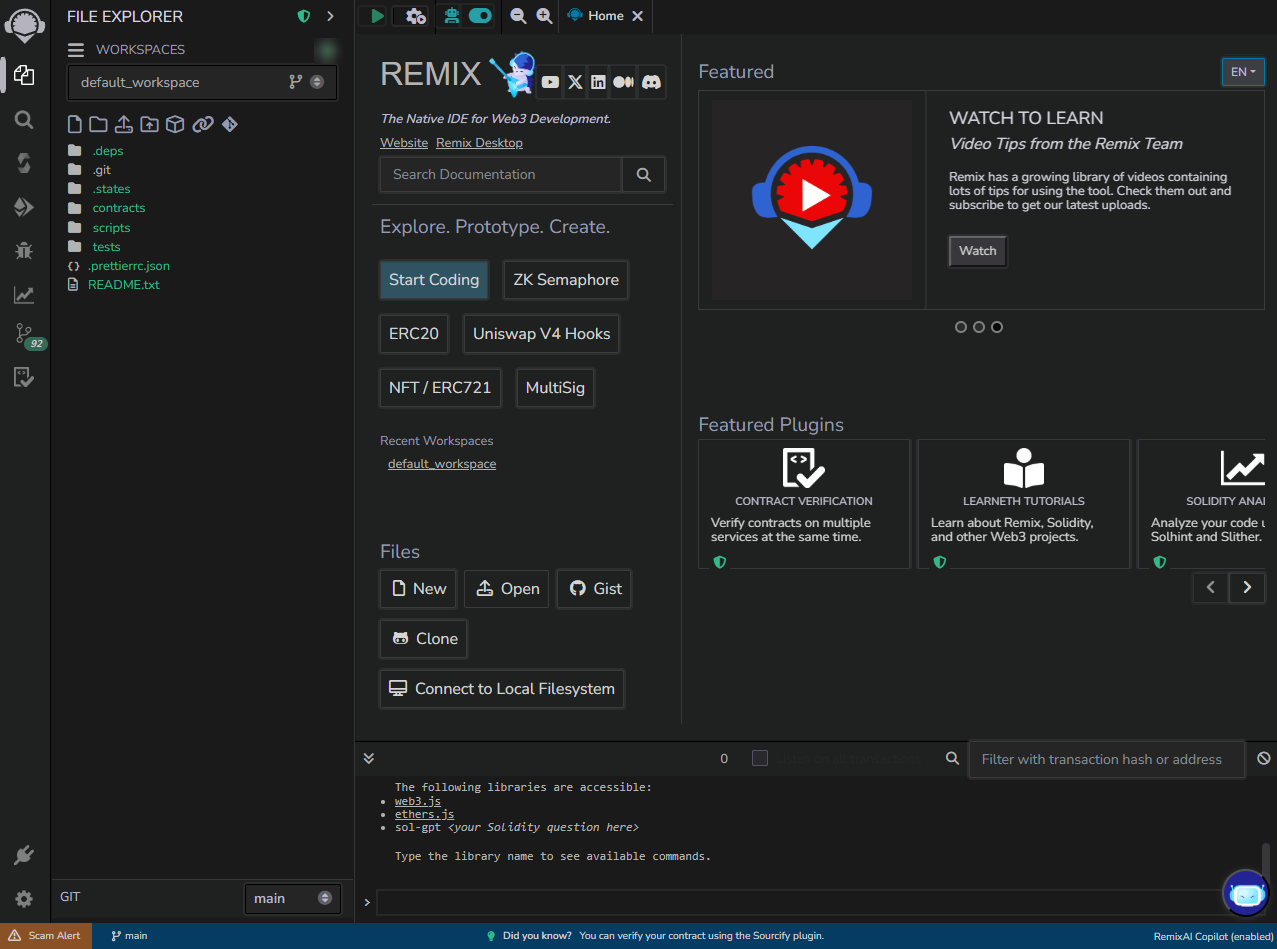1277x949 pixels.
Task: Click the Search Documentation field
Action: [x=501, y=174]
